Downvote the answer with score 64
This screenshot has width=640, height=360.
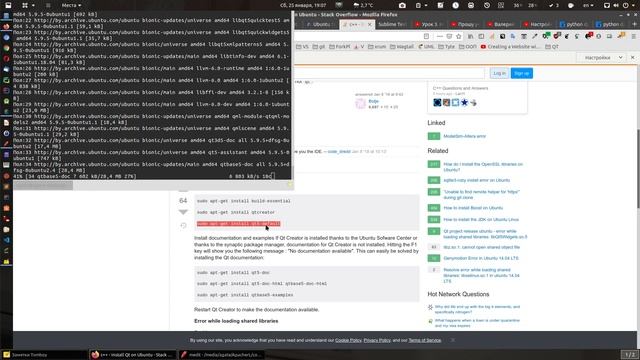pyautogui.click(x=183, y=212)
